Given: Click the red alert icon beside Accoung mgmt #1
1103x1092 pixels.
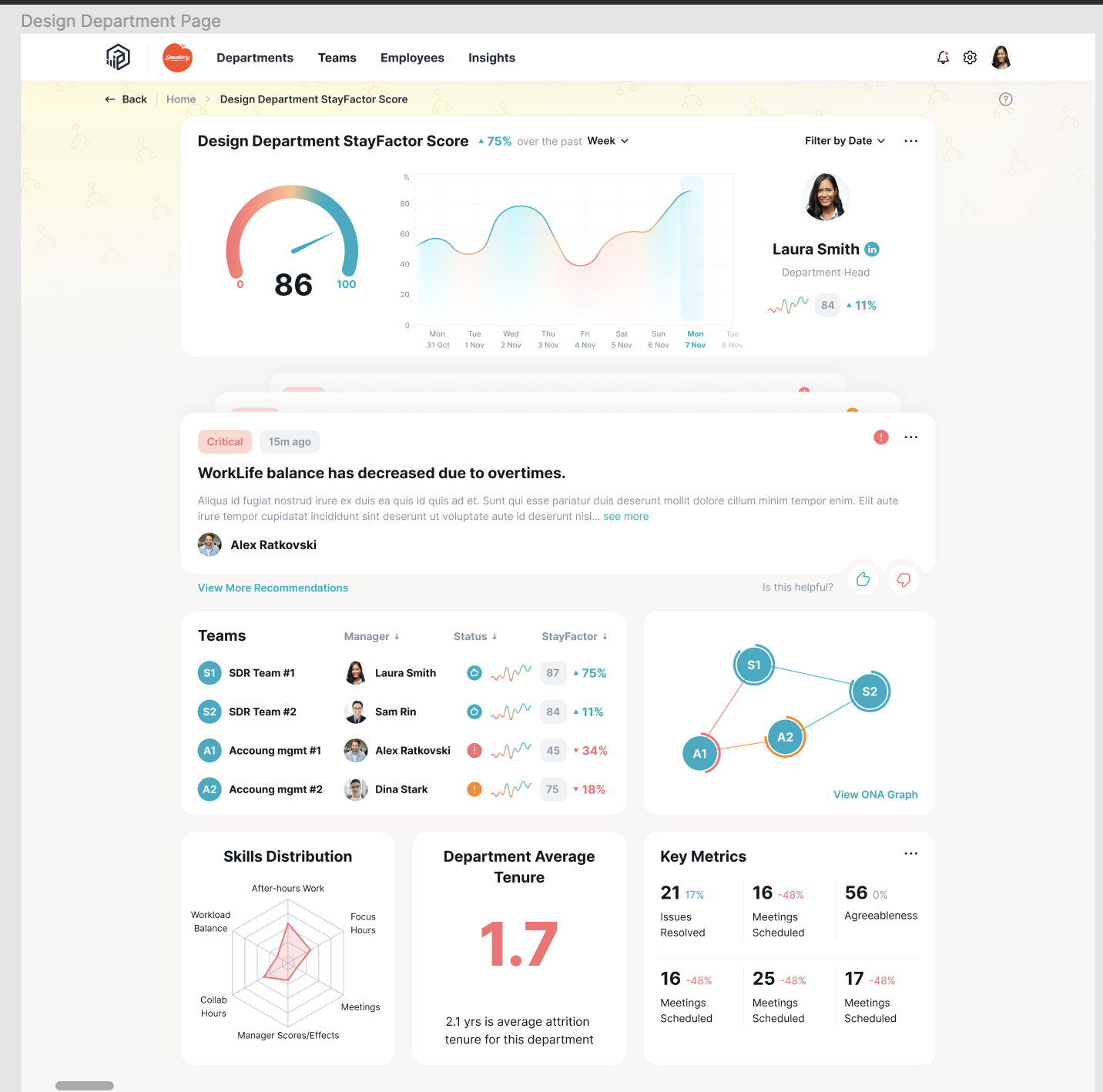Looking at the screenshot, I should [474, 750].
